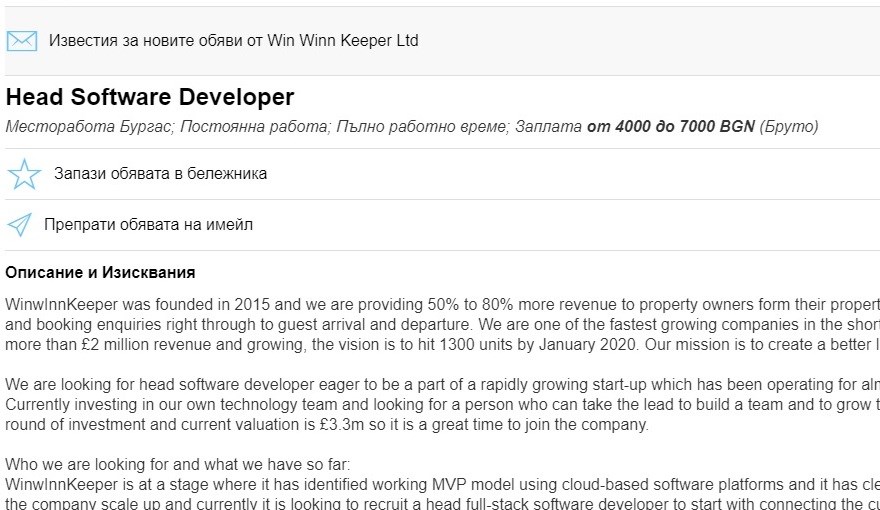Click the '(Бруто)' gross salary label
The width and height of the screenshot is (880, 510).
789,127
